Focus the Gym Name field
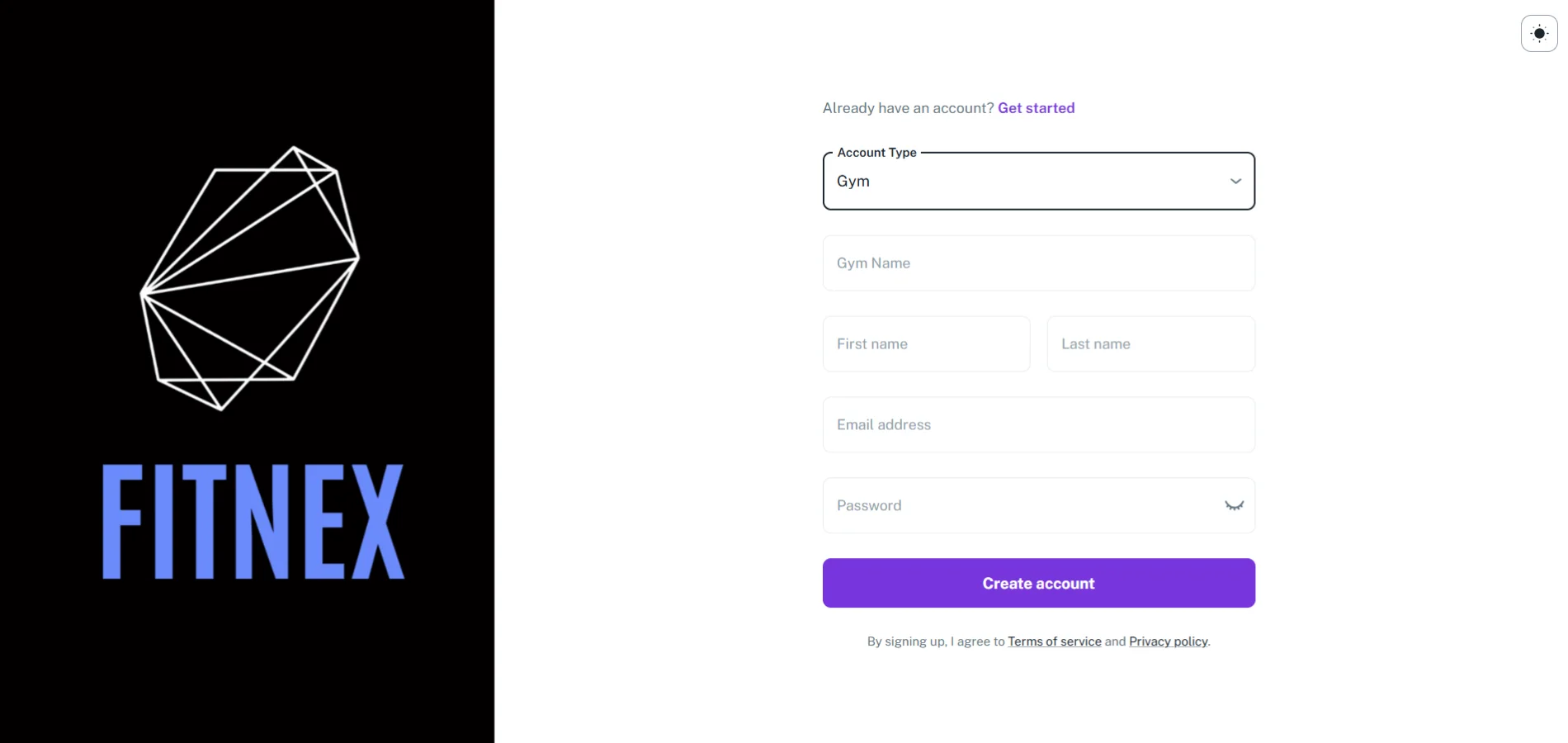 (1038, 263)
